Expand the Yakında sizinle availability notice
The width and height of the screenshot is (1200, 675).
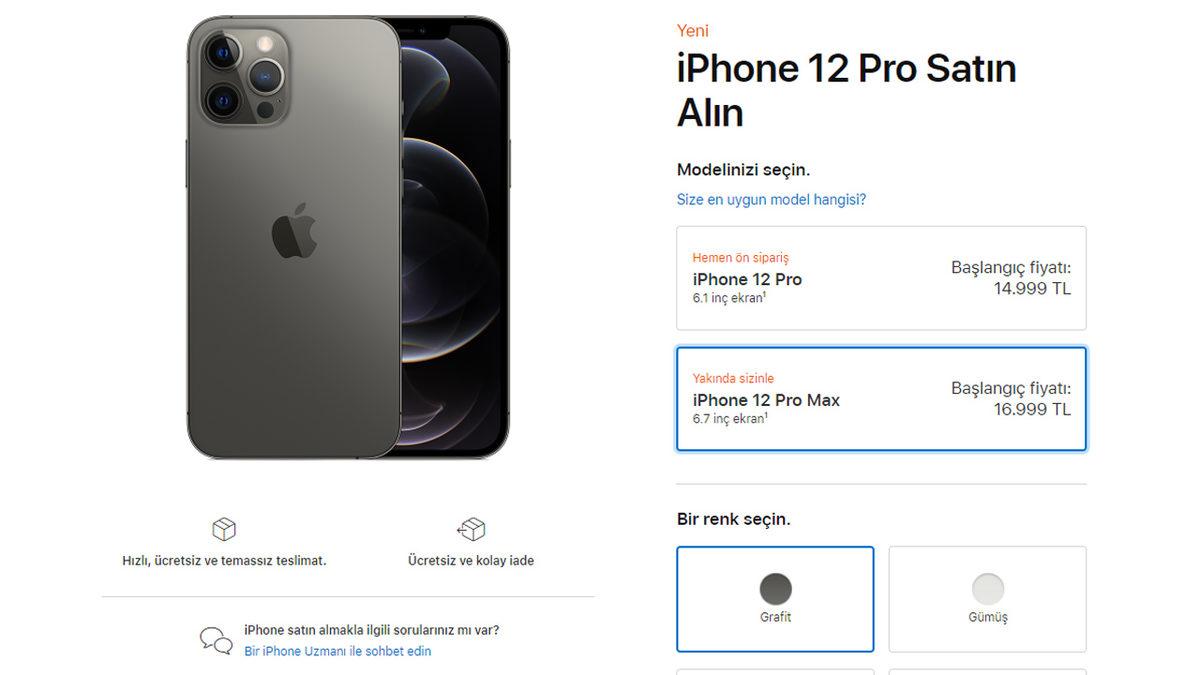coord(734,378)
